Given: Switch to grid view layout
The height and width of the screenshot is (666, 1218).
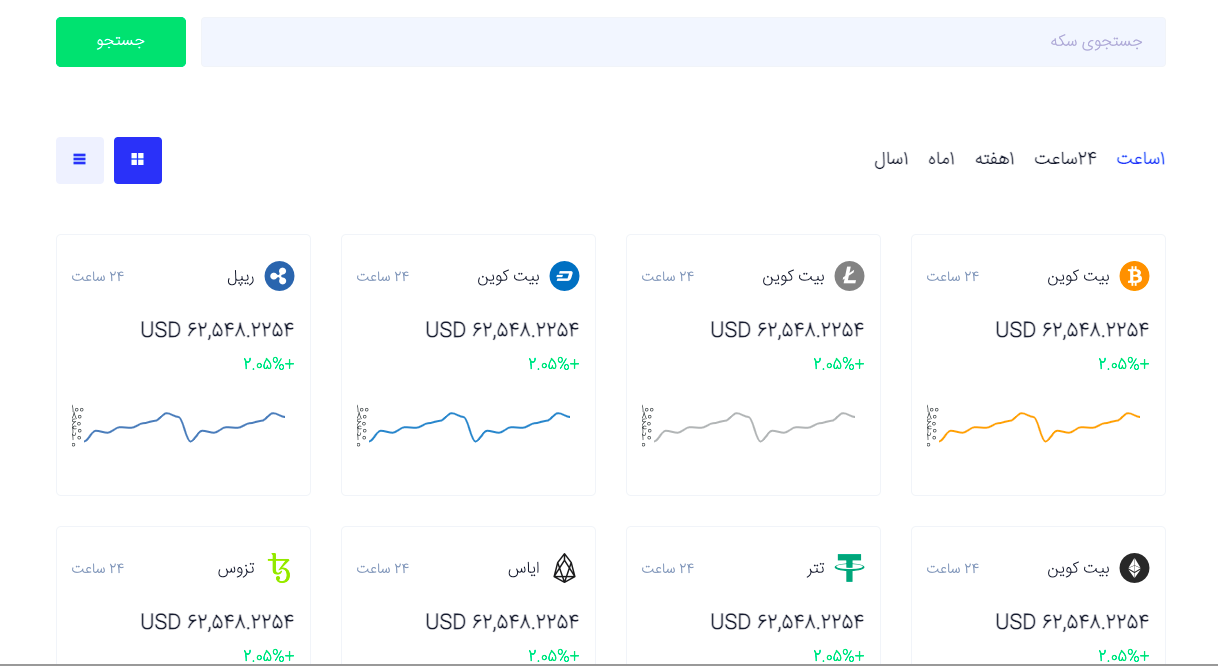Looking at the screenshot, I should tap(138, 160).
